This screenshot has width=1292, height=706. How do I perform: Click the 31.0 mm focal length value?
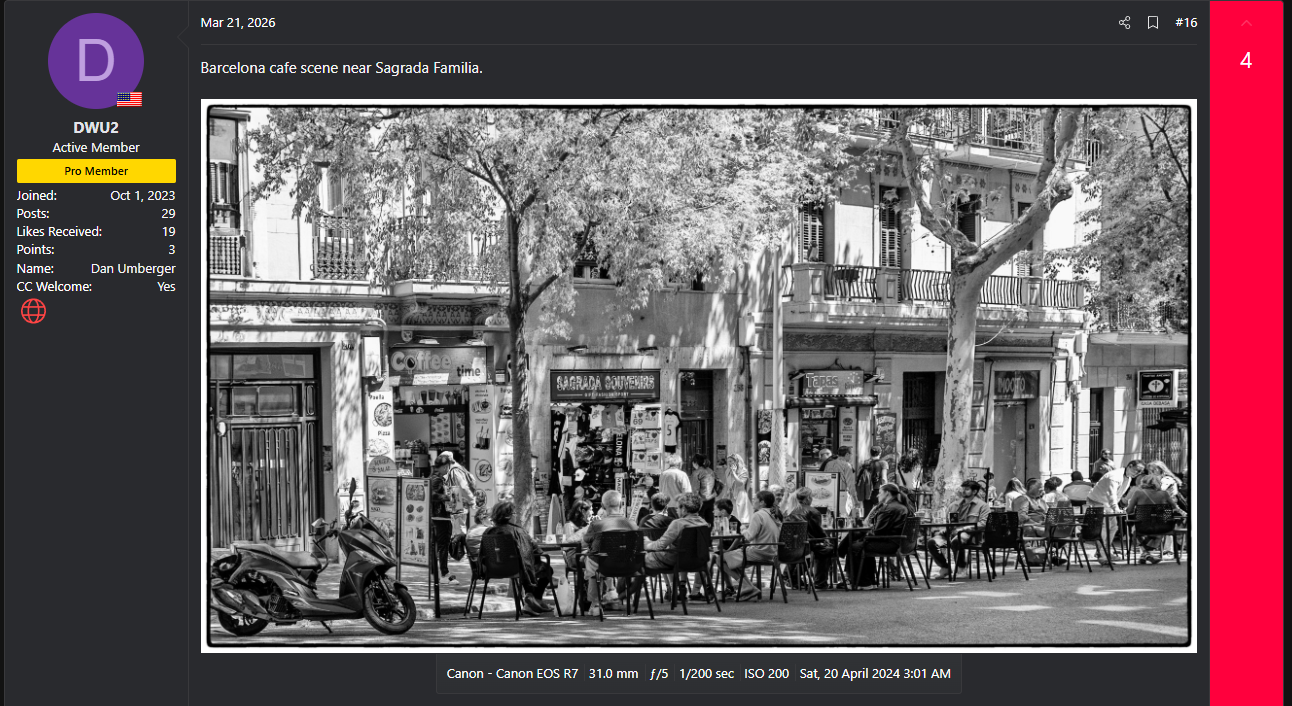click(x=613, y=674)
